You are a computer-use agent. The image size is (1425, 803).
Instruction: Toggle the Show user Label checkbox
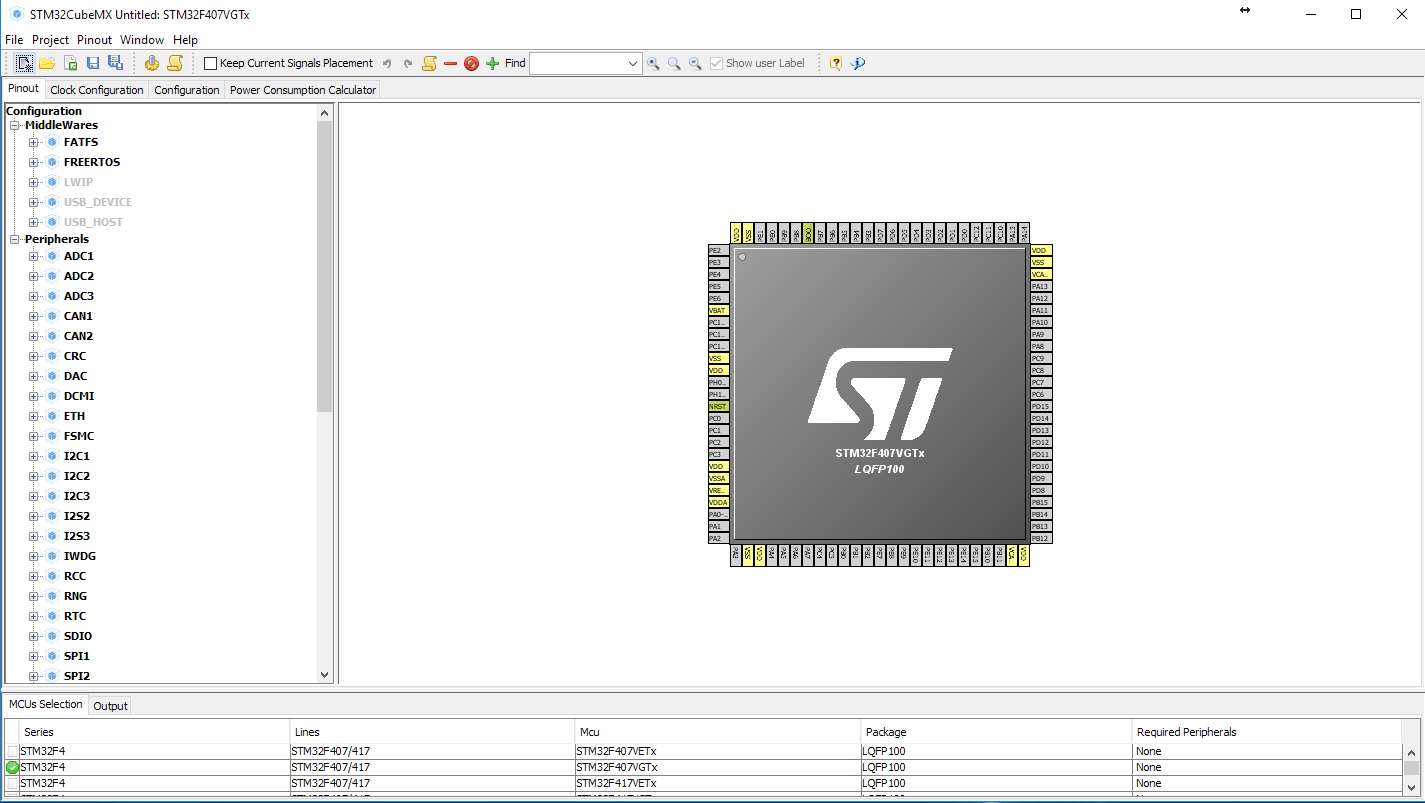[x=716, y=63]
